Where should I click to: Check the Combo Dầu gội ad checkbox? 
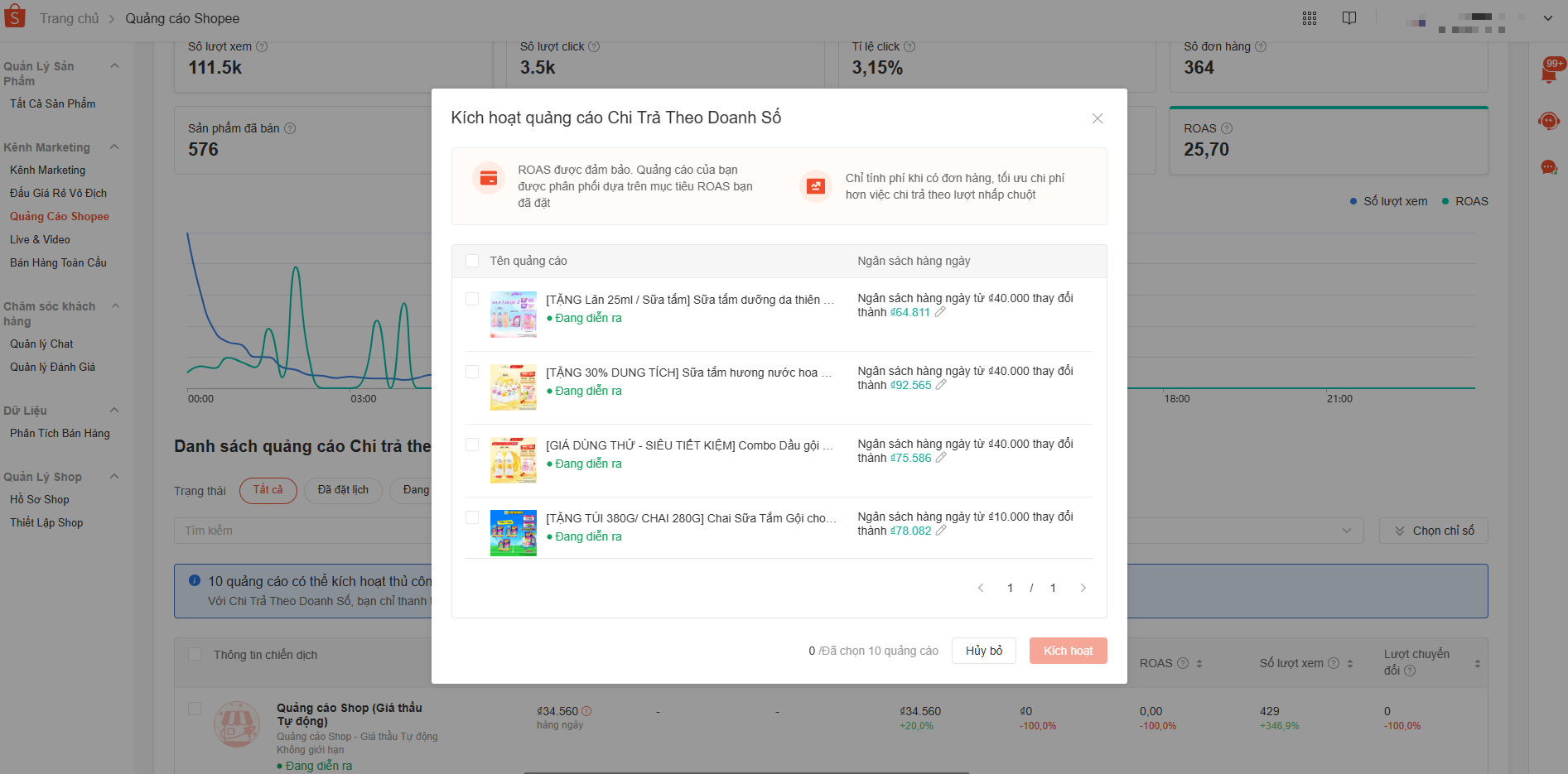tap(472, 445)
